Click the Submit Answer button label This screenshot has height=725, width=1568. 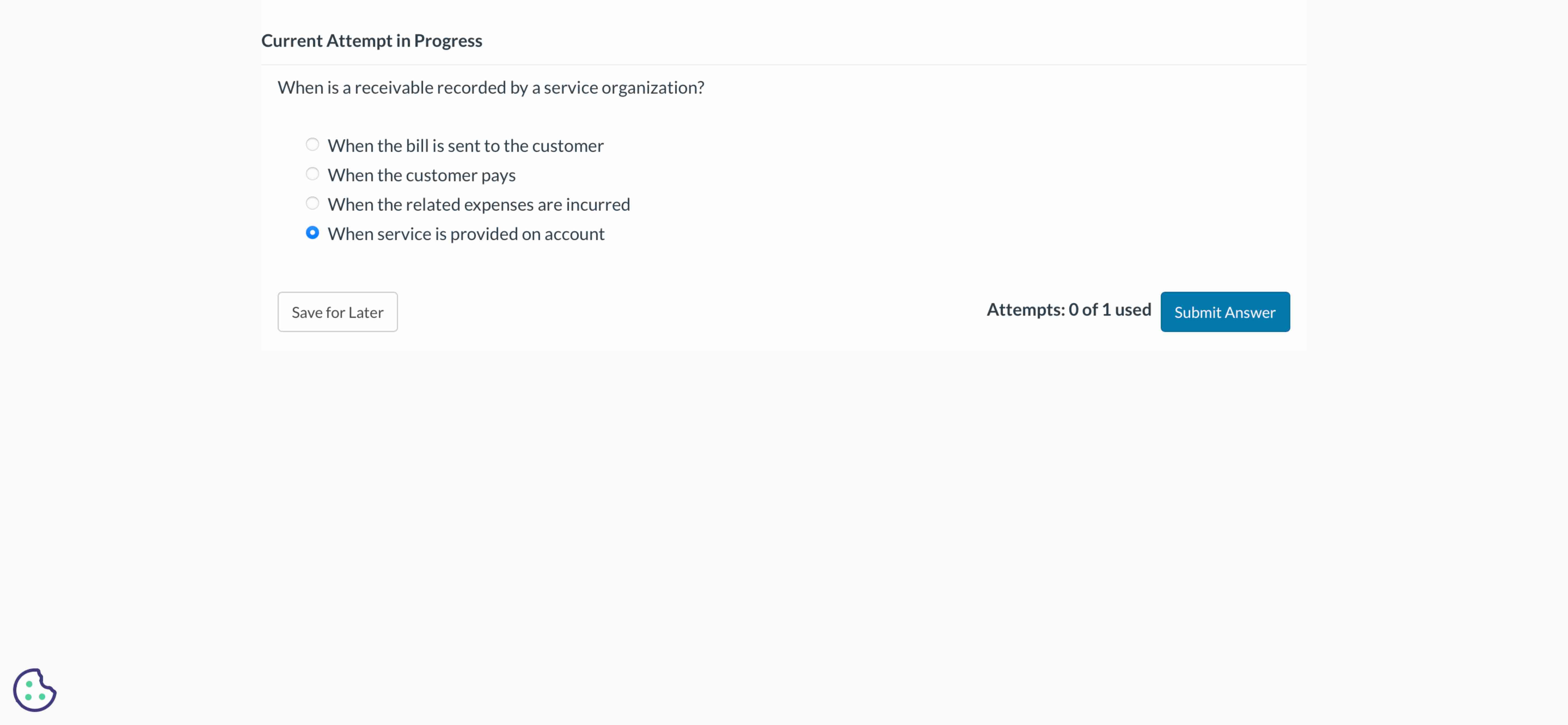pos(1225,312)
